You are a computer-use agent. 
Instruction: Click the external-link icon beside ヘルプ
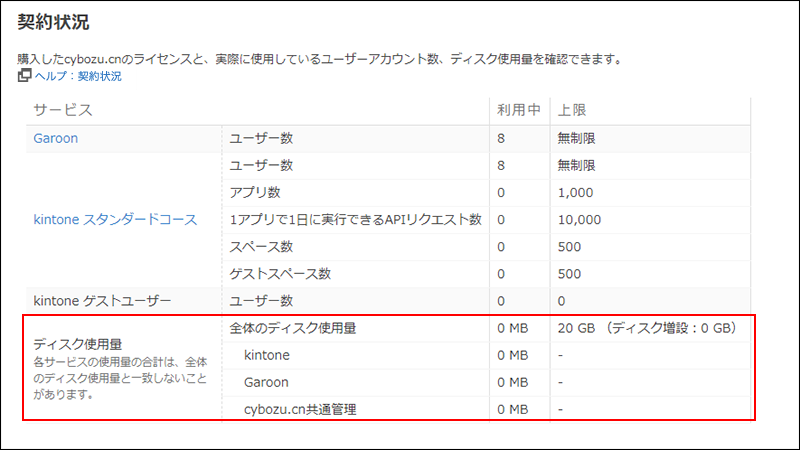point(25,76)
